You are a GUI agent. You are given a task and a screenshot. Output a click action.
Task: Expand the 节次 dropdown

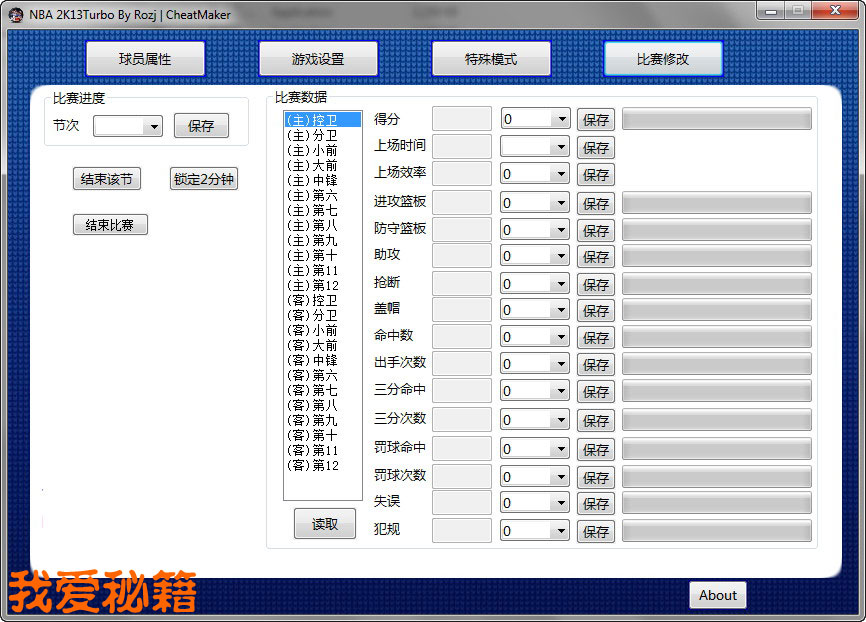pyautogui.click(x=153, y=127)
